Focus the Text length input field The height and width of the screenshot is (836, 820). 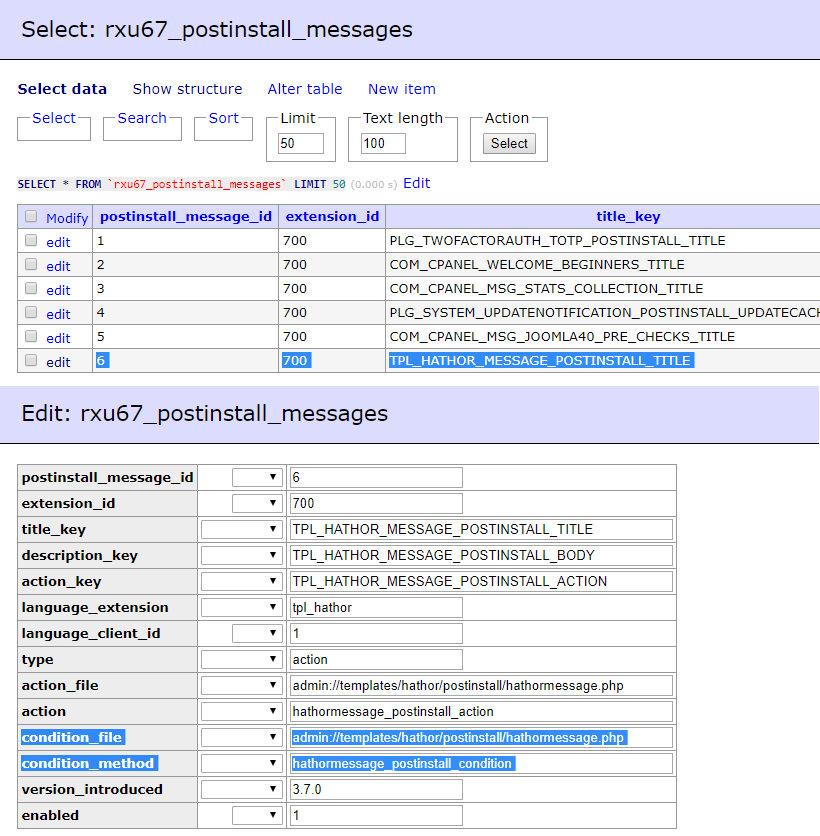tap(383, 143)
